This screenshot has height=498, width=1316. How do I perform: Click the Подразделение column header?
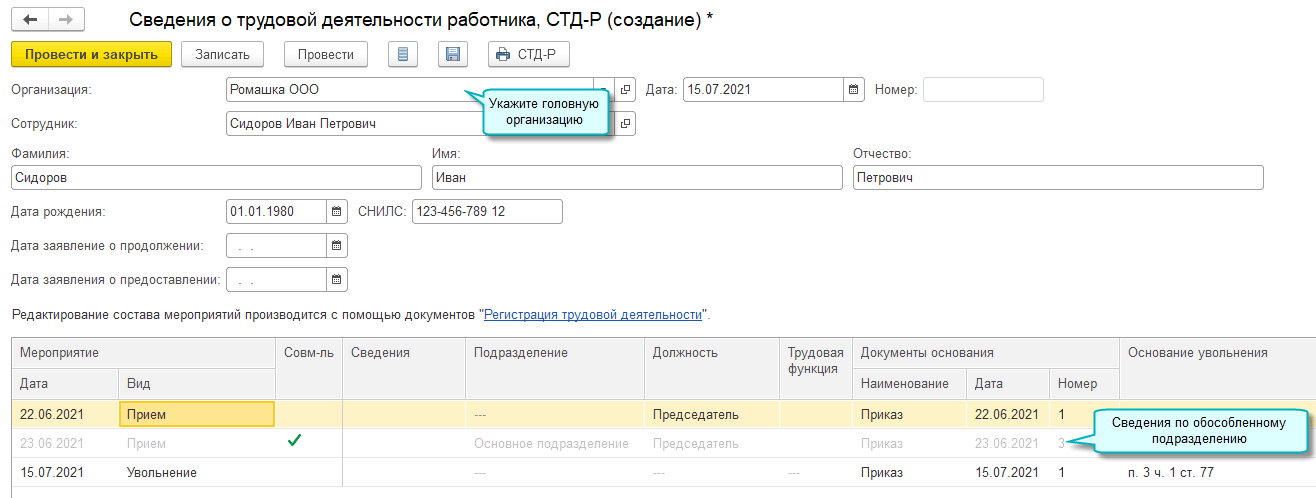(x=520, y=352)
